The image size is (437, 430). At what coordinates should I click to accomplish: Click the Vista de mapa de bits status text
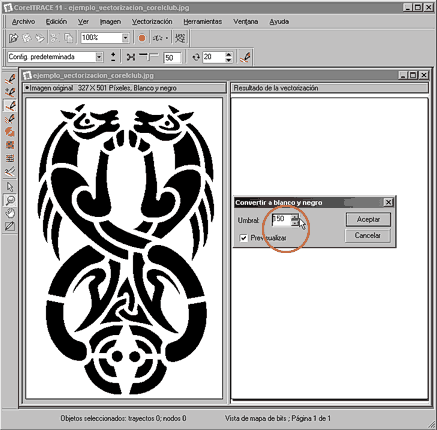(x=277, y=418)
